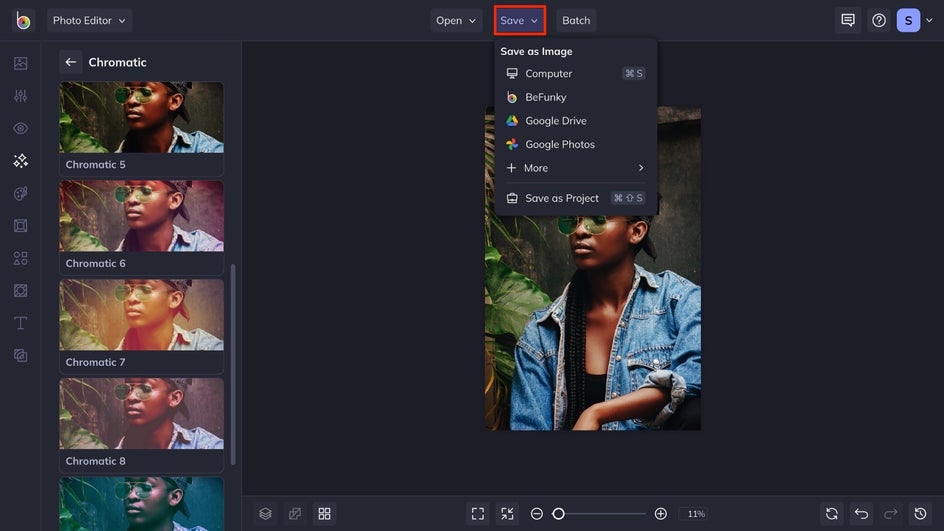Viewport: 944px width, 531px height.
Task: Click the BeFunky logo icon
Action: [x=23, y=20]
